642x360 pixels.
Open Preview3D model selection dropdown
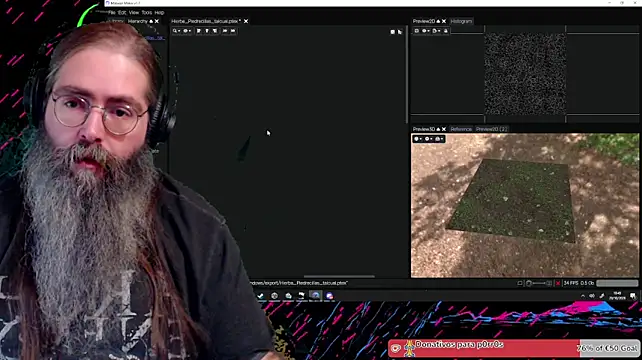[418, 139]
